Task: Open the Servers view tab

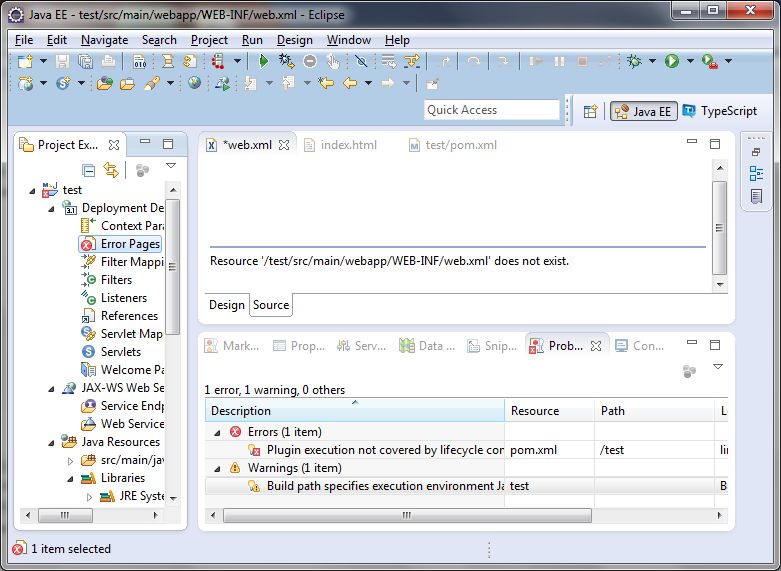Action: tap(362, 345)
